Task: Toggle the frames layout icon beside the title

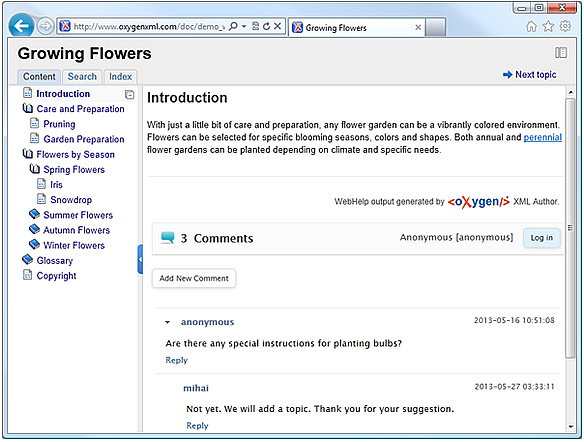Action: point(561,53)
